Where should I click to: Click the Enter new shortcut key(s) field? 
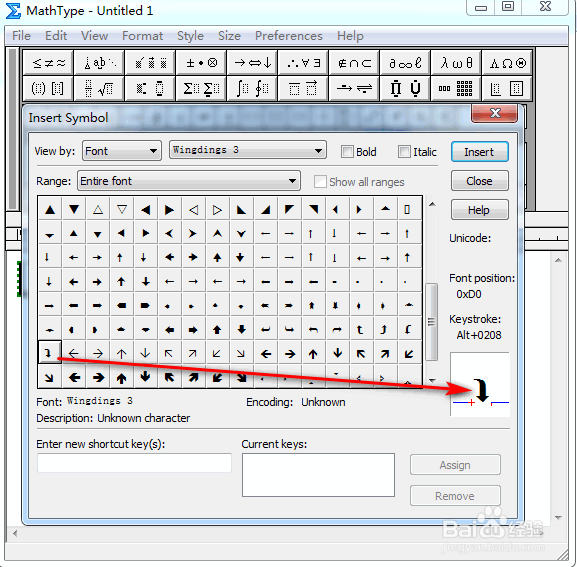(134, 463)
